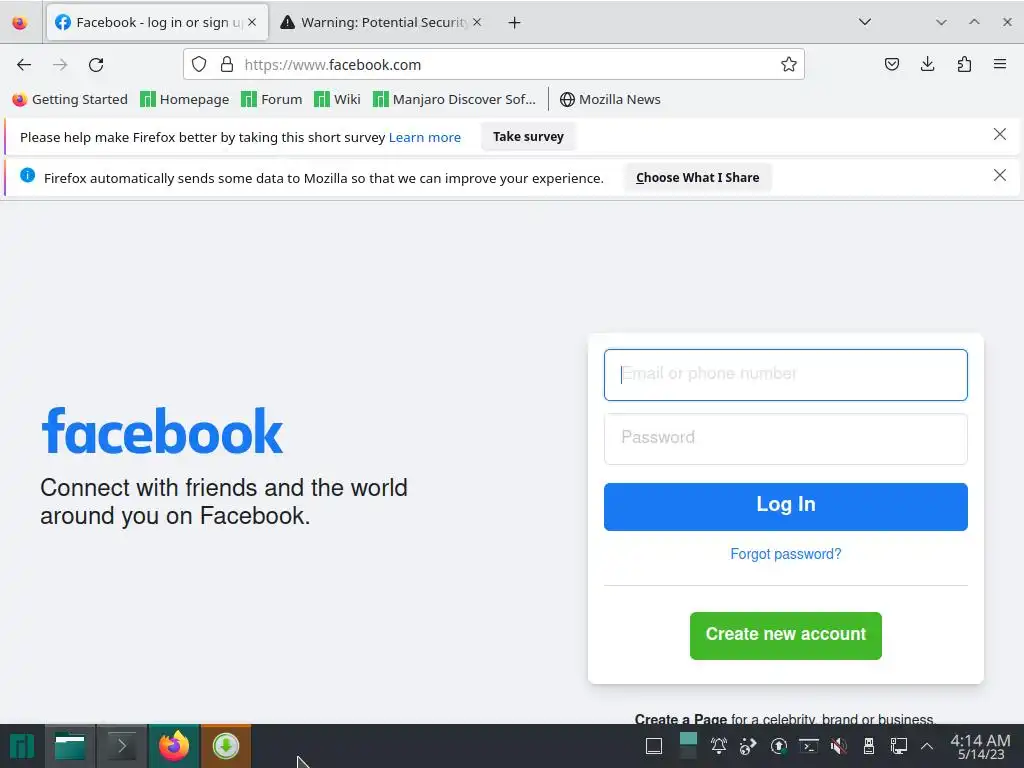The height and width of the screenshot is (768, 1024).
Task: Click the Take survey button
Action: point(528,136)
